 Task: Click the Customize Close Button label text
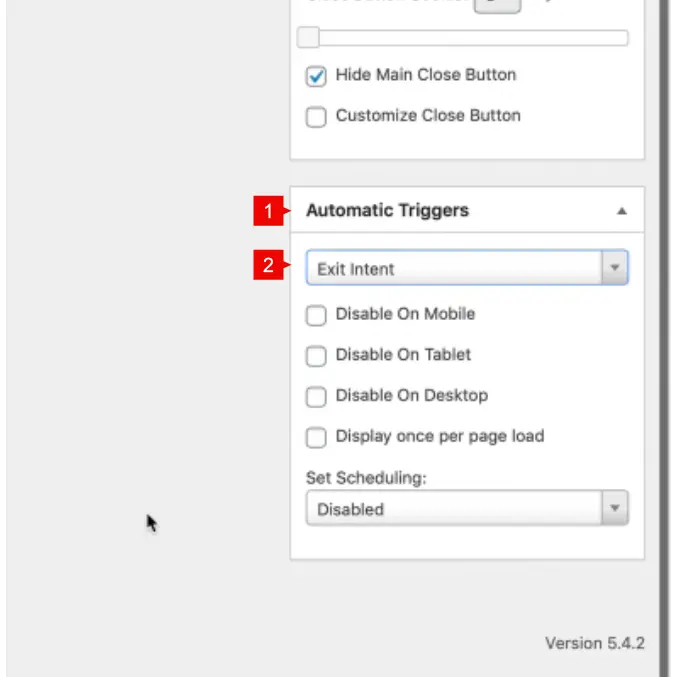click(428, 115)
